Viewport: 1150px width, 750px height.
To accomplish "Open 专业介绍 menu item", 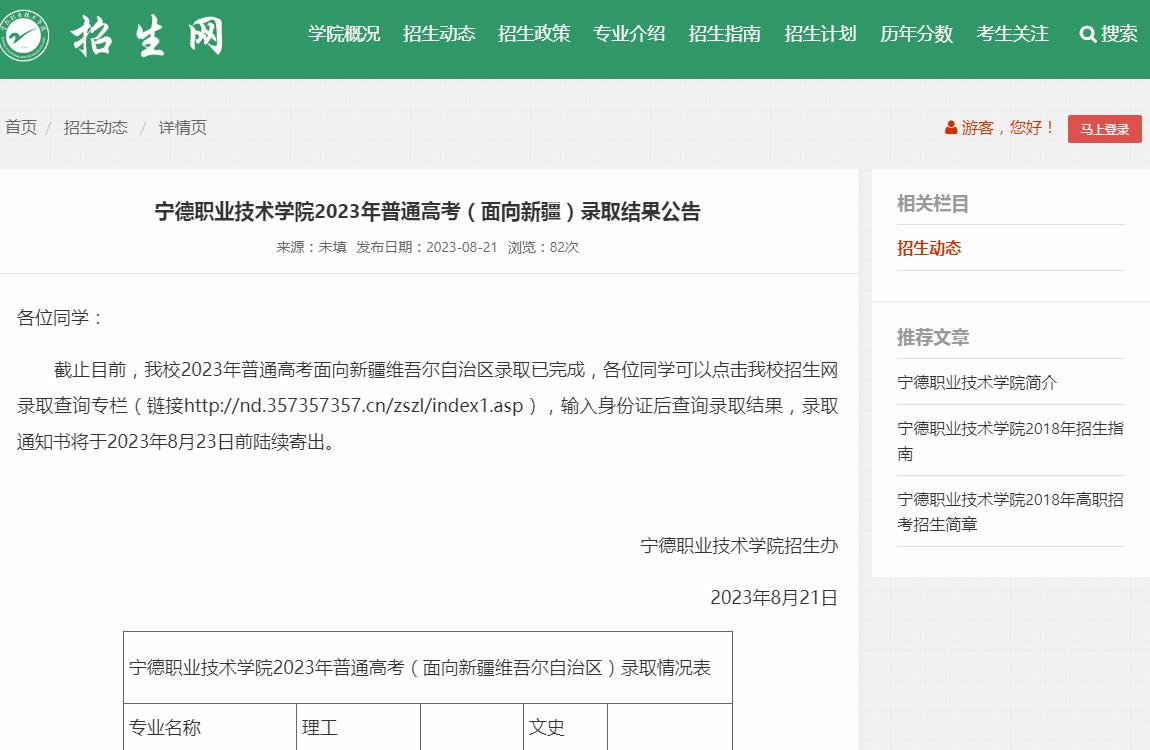I will tap(629, 34).
